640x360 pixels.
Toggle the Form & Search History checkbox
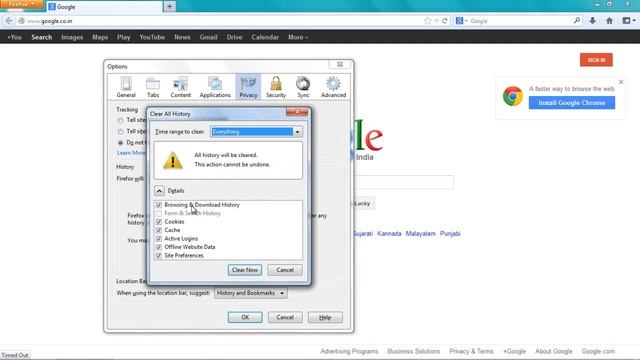[x=159, y=213]
